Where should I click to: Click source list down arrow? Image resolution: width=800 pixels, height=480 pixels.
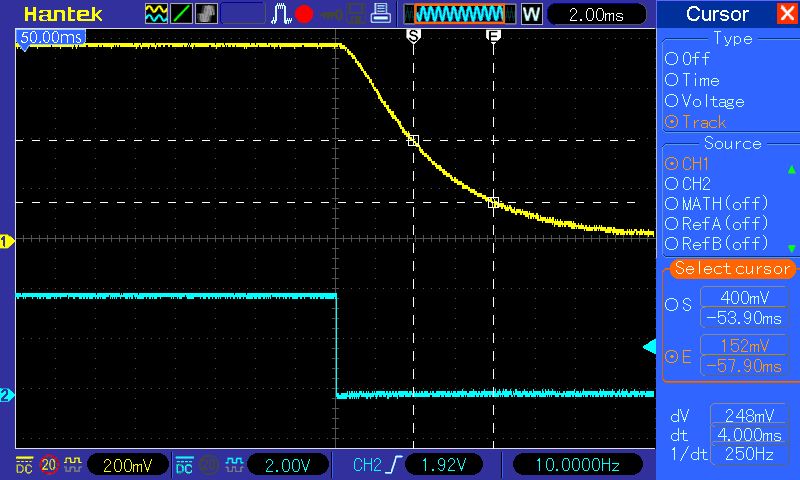[x=791, y=248]
